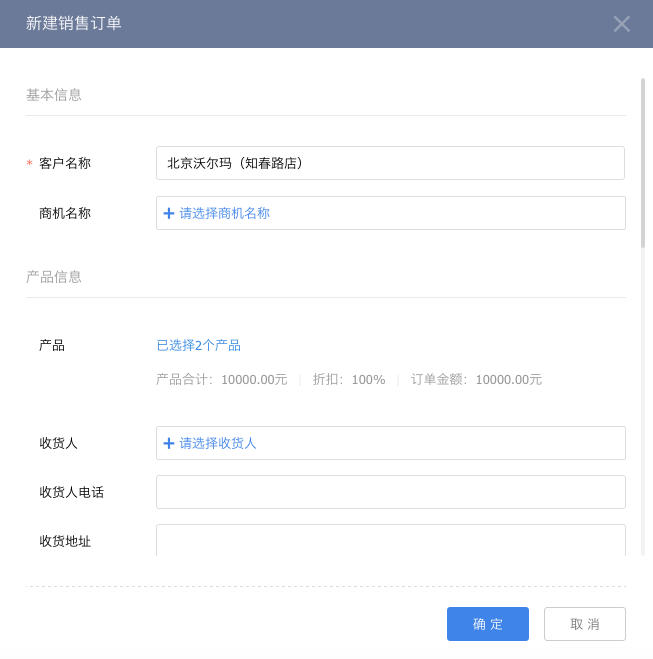The height and width of the screenshot is (659, 653).
Task: Click the 收货人电话 label
Action: (71, 492)
